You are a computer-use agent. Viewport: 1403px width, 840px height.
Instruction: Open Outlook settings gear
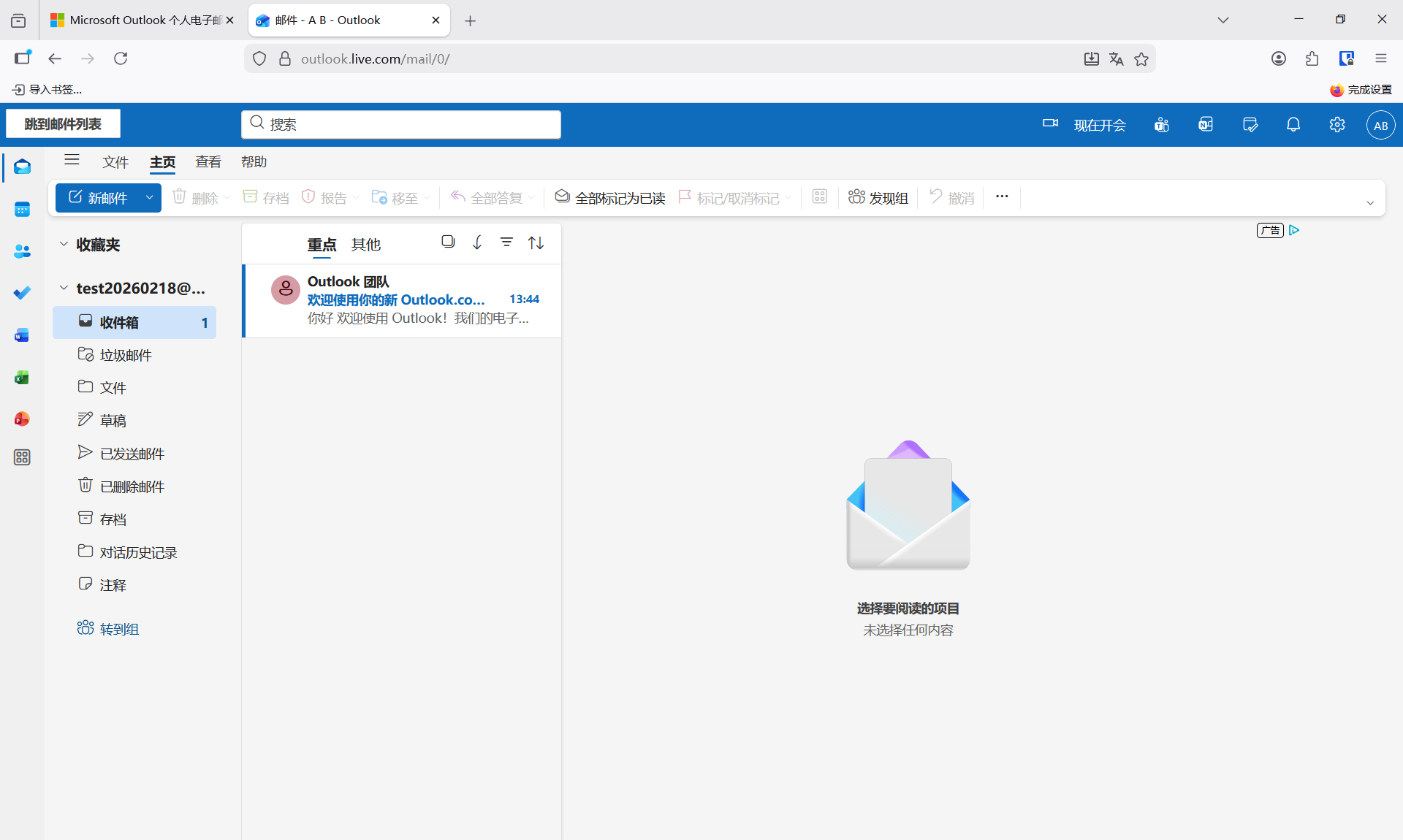pyautogui.click(x=1337, y=125)
